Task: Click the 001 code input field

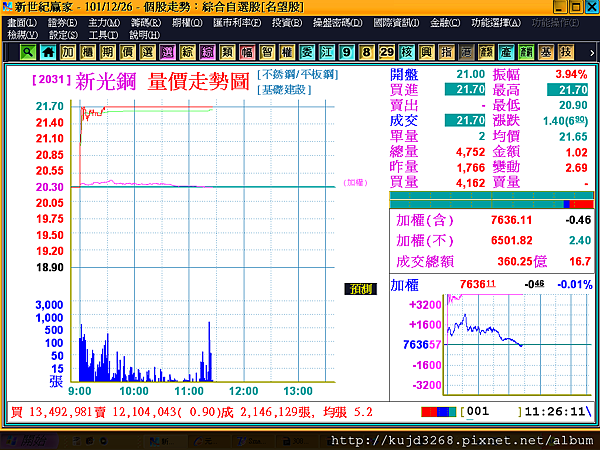Action: [x=491, y=412]
